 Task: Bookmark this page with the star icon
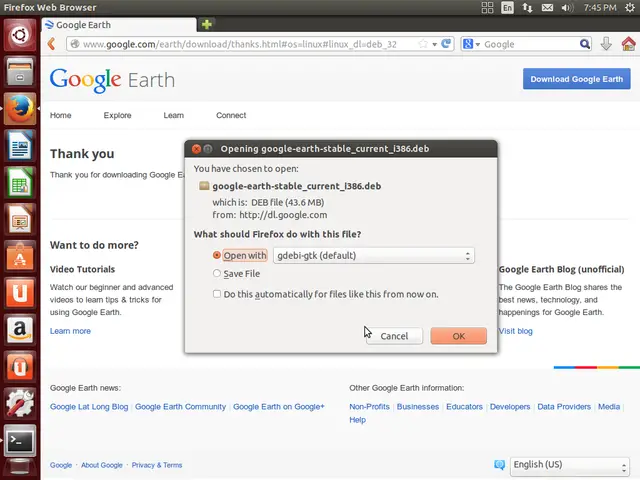tap(423, 44)
